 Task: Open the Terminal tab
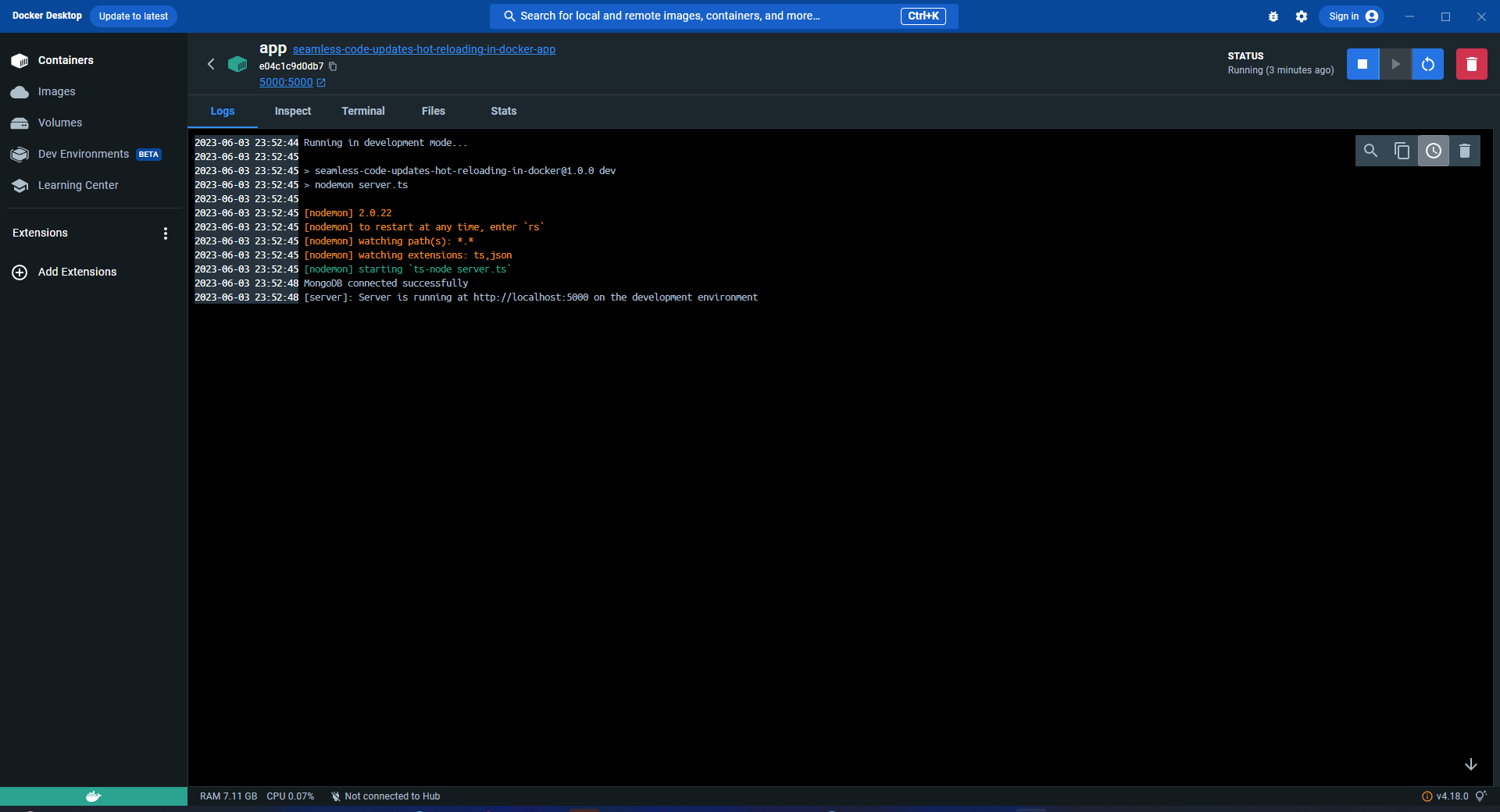363,111
